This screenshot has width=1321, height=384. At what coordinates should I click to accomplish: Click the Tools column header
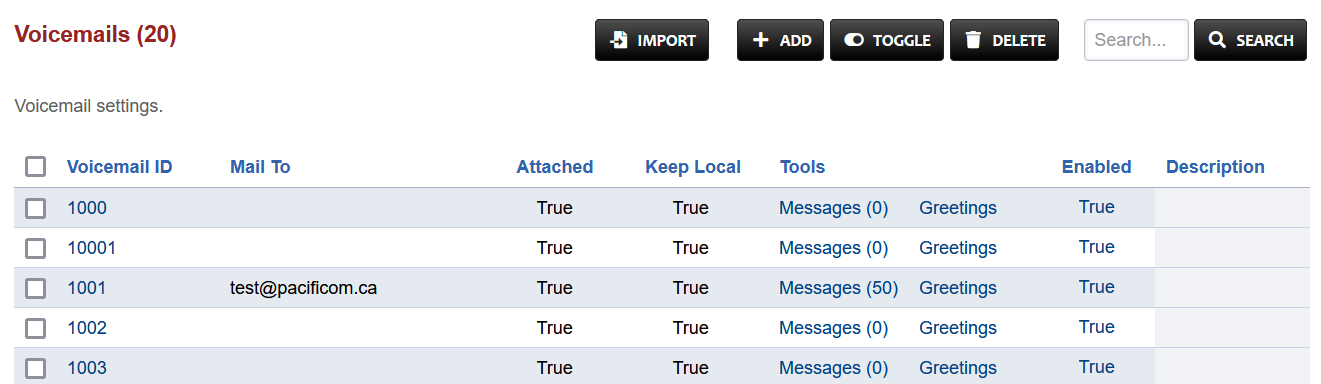[x=803, y=167]
